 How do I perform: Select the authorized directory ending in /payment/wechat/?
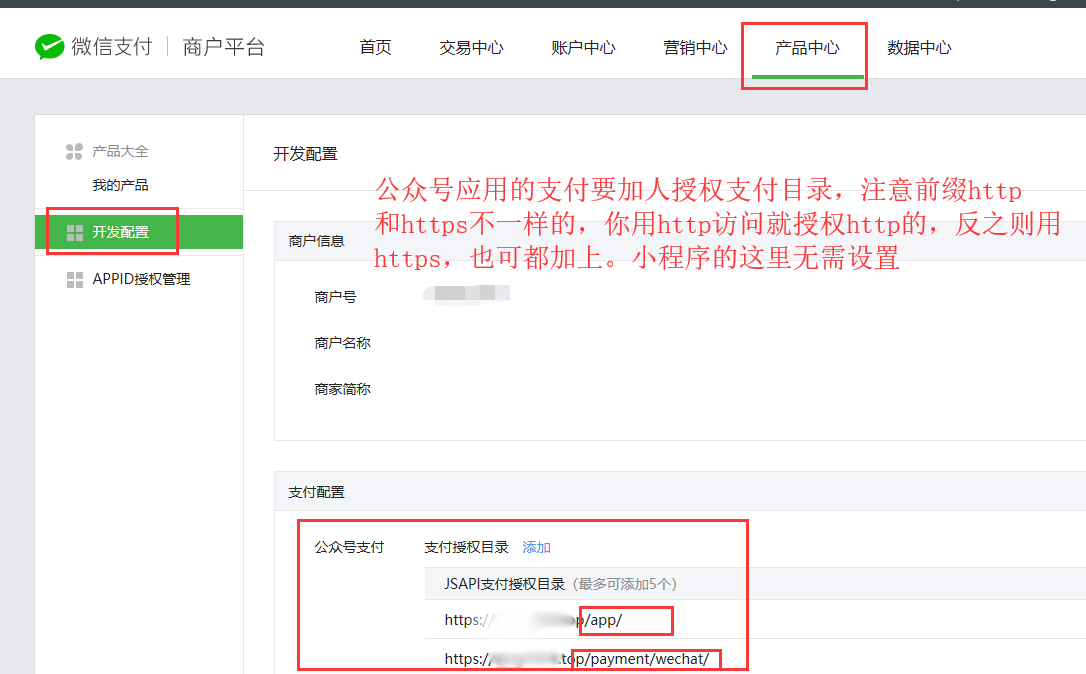576,659
